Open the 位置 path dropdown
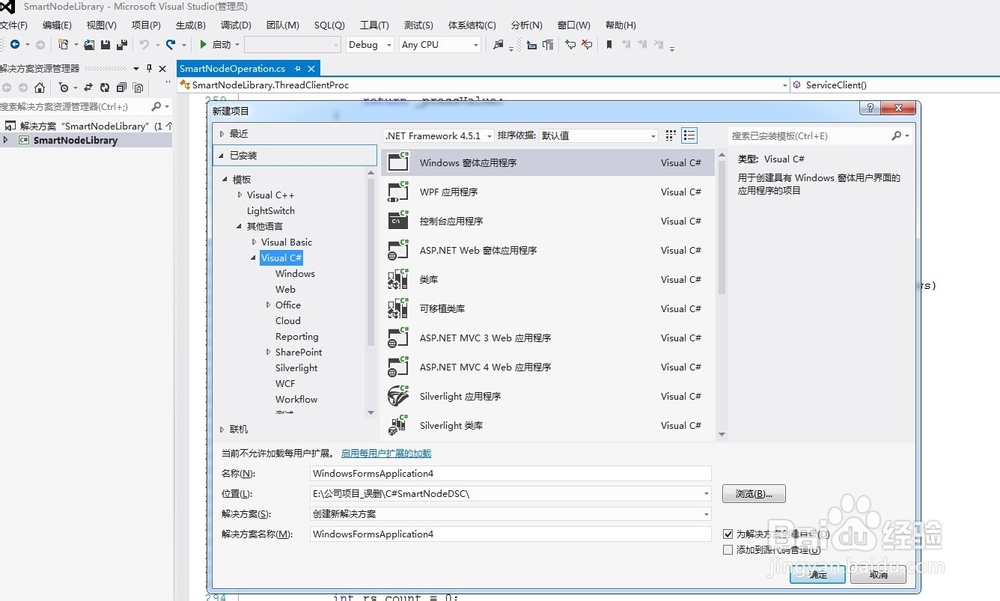1000x601 pixels. pyautogui.click(x=706, y=494)
